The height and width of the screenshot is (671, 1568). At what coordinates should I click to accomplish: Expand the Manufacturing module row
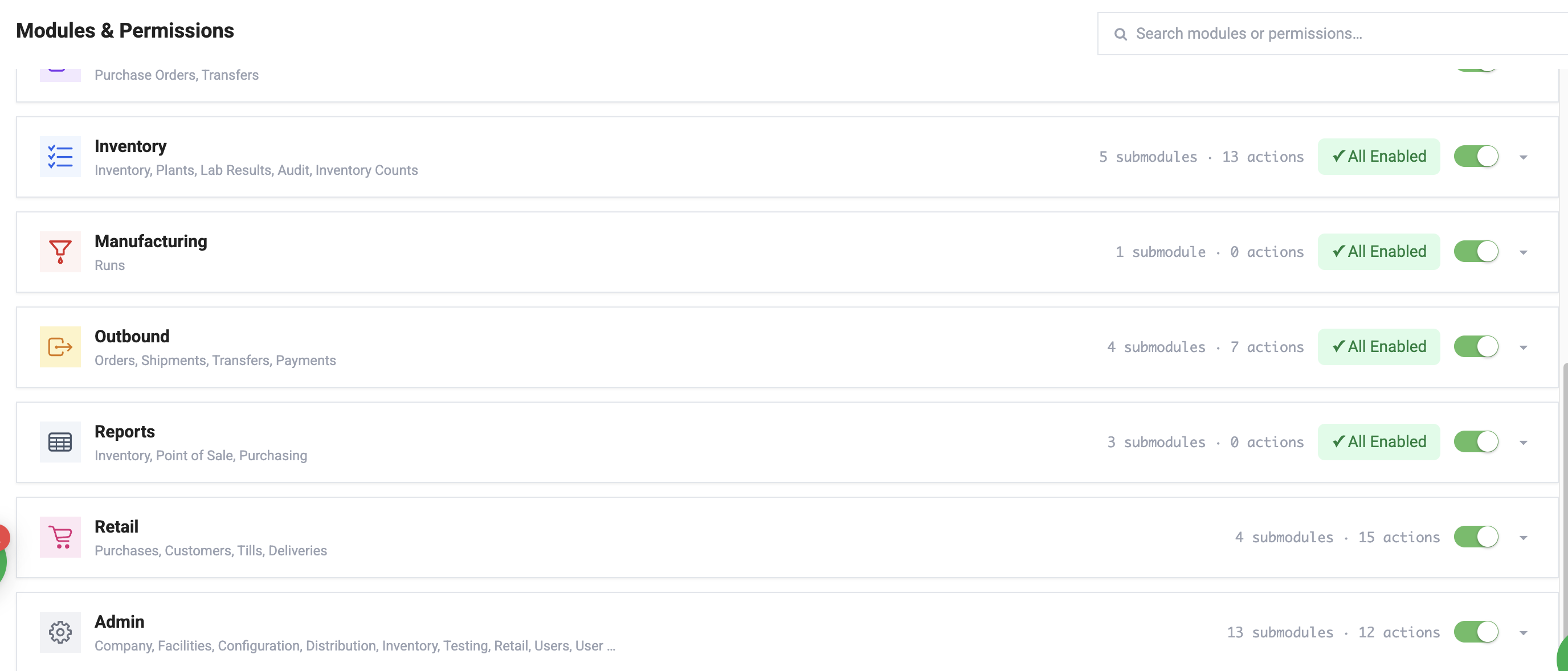pyautogui.click(x=1523, y=252)
